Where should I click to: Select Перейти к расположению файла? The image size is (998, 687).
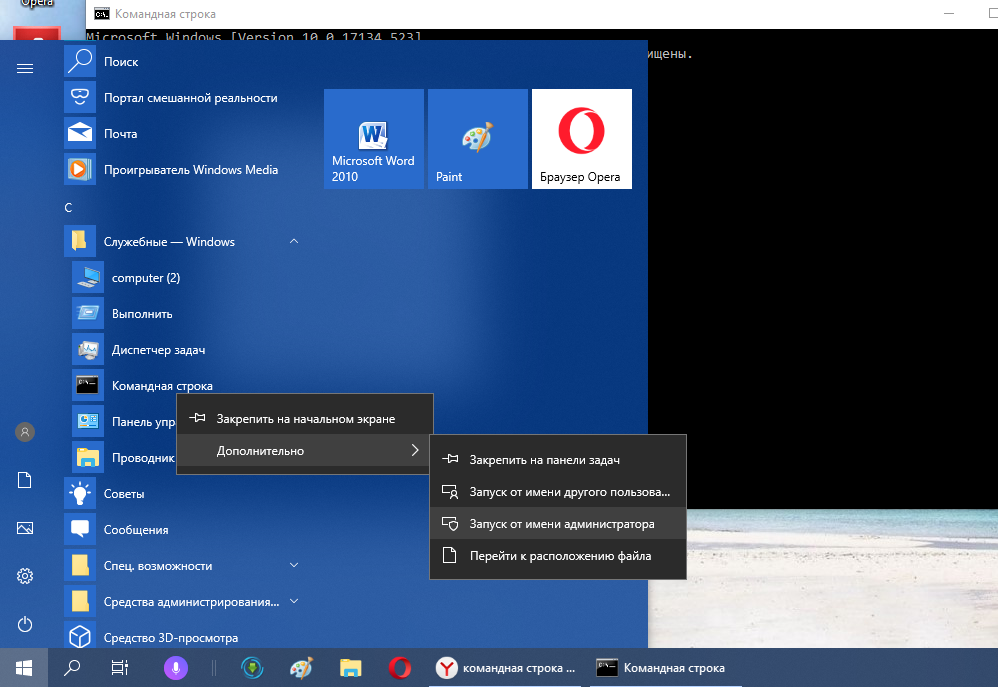click(x=558, y=555)
